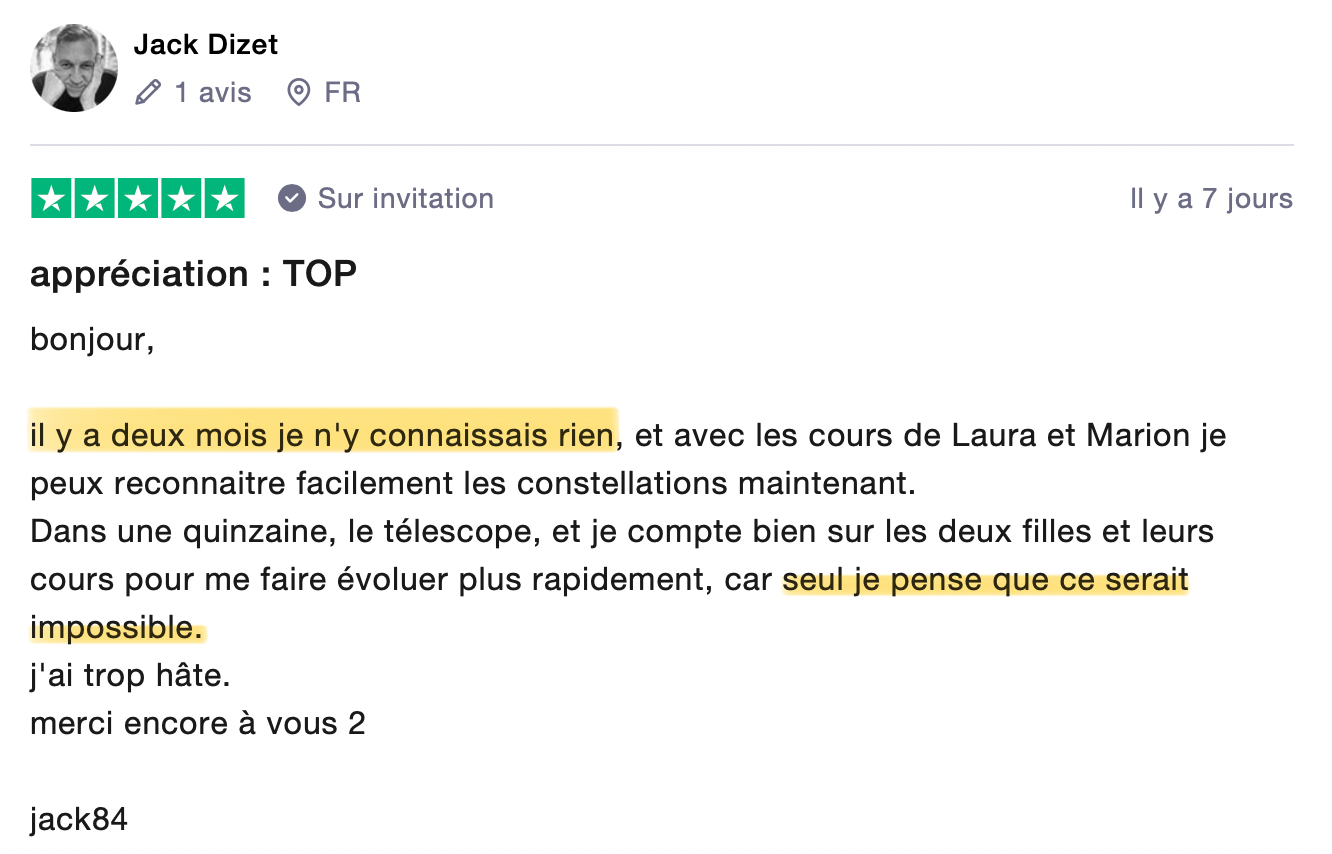Click the 1 avis review count
This screenshot has height=854, width=1332.
(x=213, y=93)
